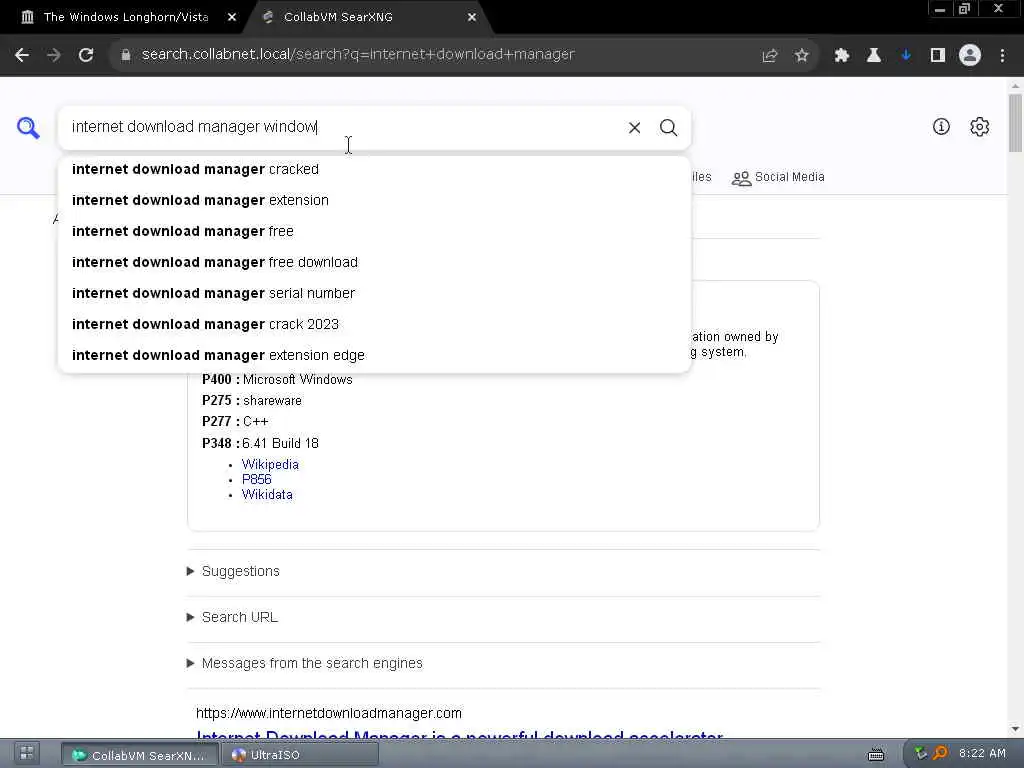This screenshot has height=768, width=1024.
Task: Click the 'P400 : Microsoft Windows' row
Action: click(277, 379)
